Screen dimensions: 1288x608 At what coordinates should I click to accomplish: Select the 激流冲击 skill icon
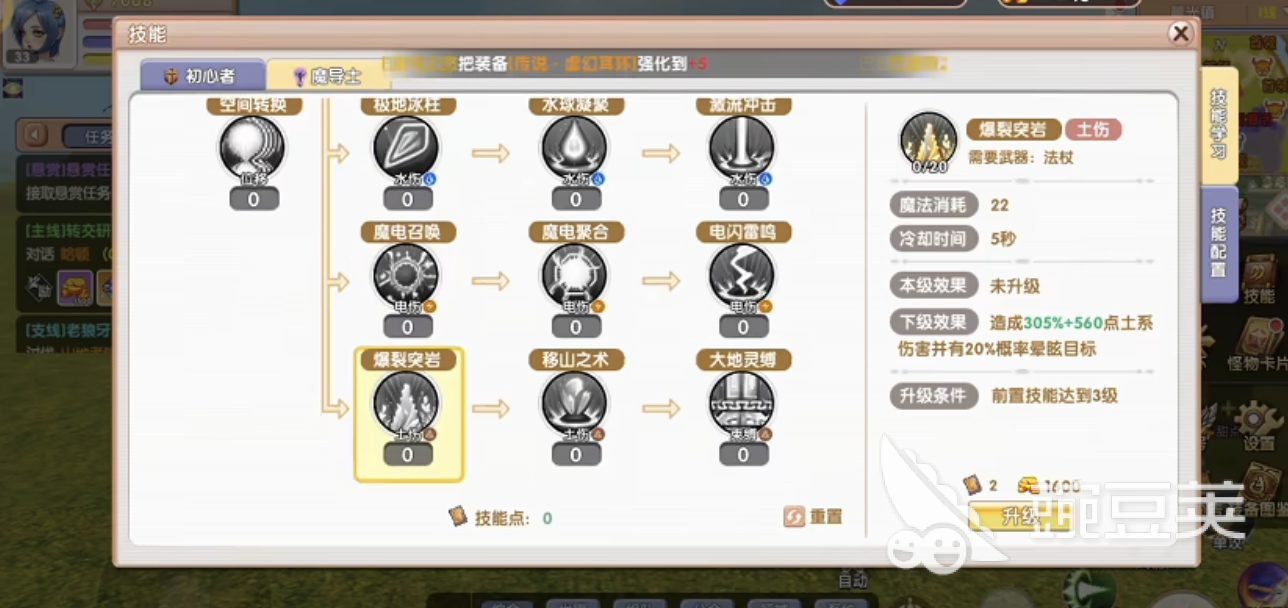coord(742,150)
